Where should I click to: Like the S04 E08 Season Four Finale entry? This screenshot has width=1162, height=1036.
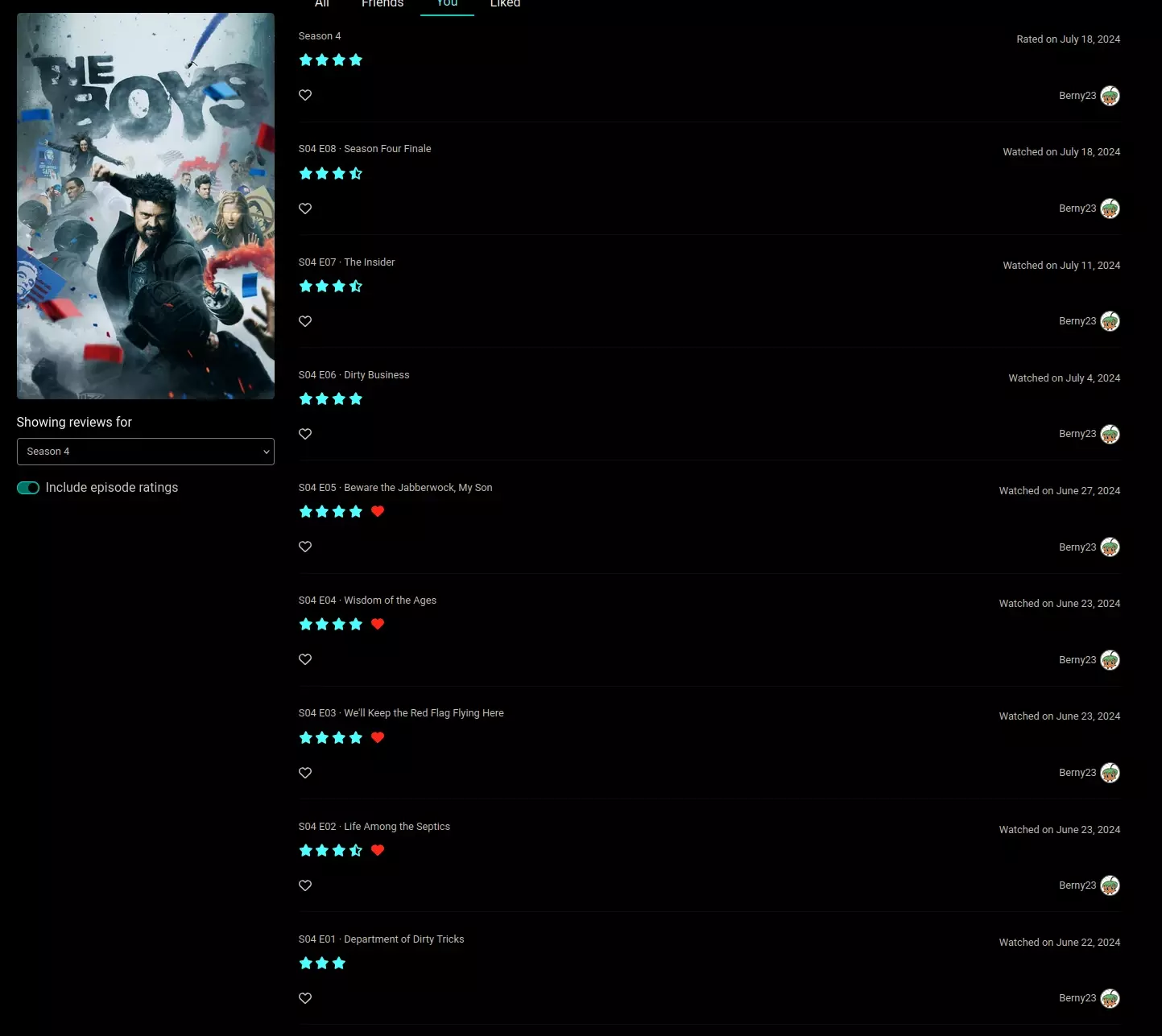[x=305, y=208]
